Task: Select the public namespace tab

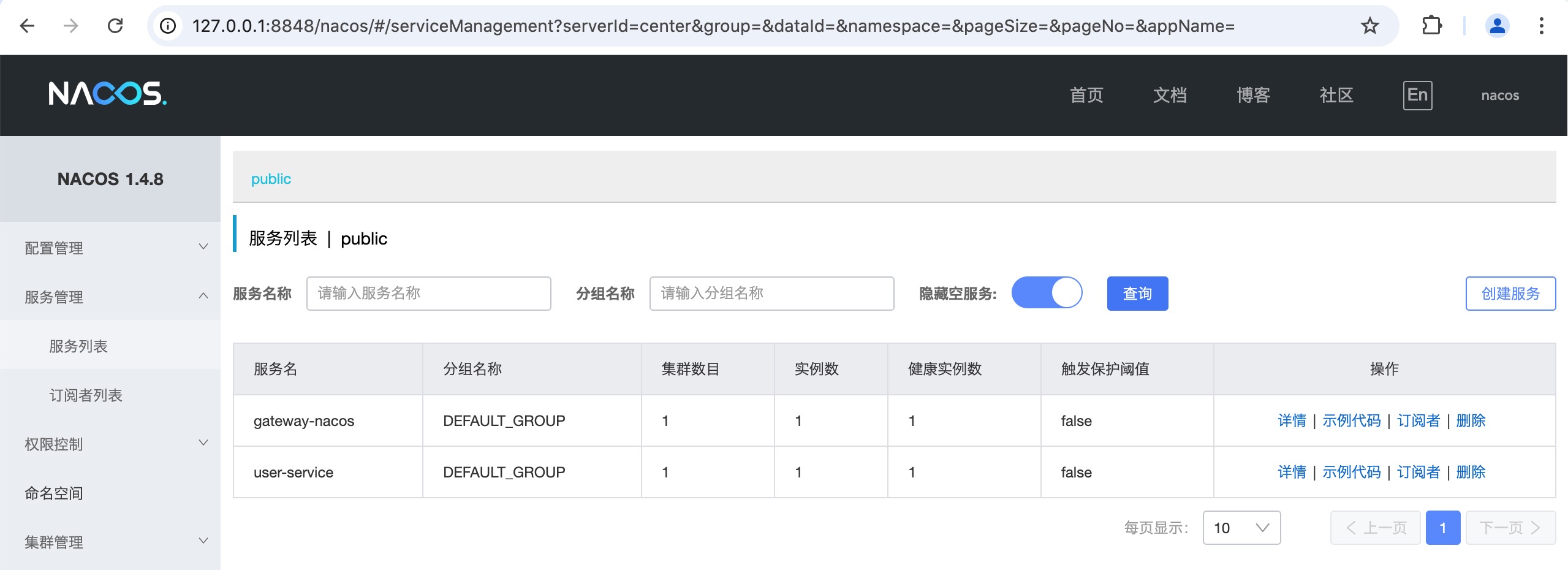Action: [271, 179]
